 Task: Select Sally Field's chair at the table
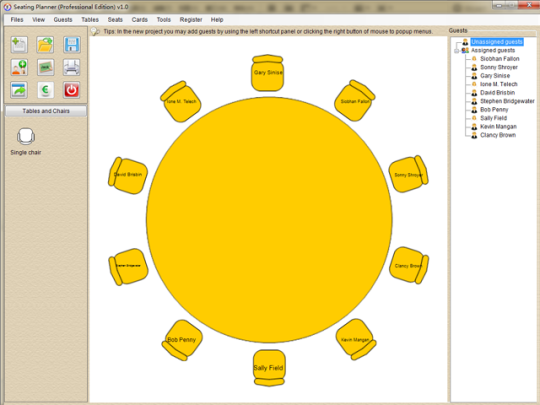click(269, 368)
